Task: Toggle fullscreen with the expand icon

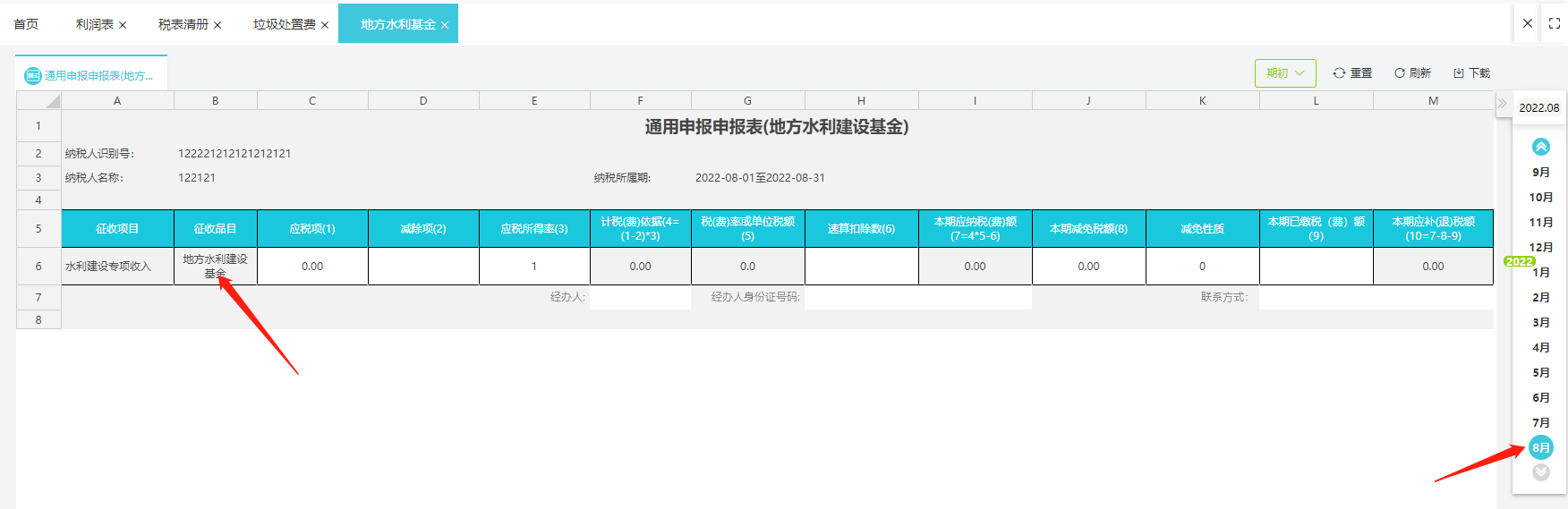Action: click(x=1555, y=24)
